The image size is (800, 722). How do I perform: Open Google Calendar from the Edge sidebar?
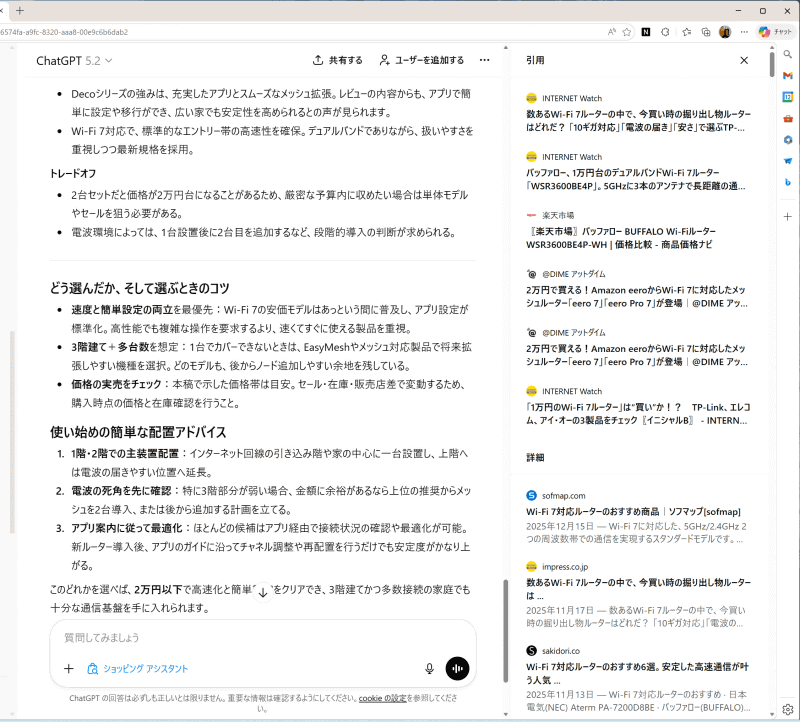(x=788, y=96)
